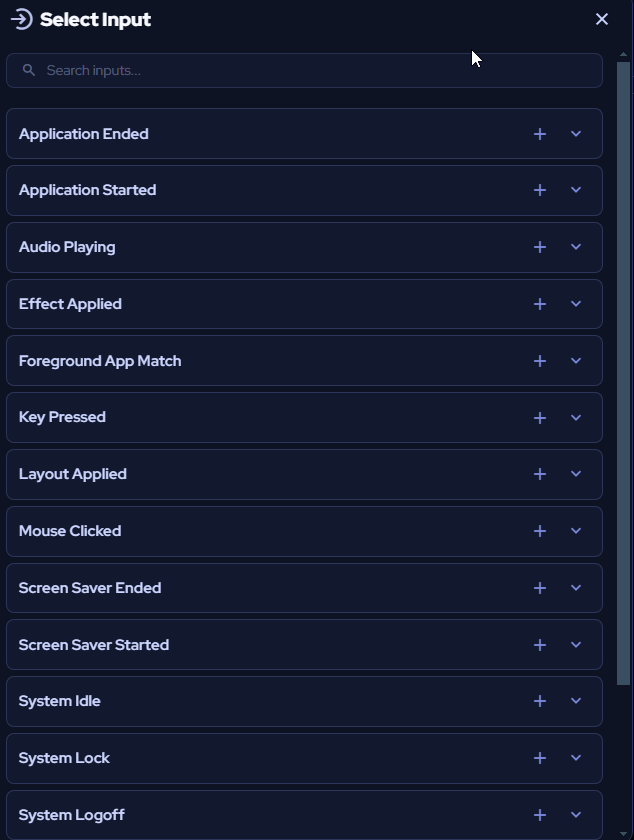The height and width of the screenshot is (840, 634).
Task: Add Foreground App Match input
Action: [x=540, y=361]
